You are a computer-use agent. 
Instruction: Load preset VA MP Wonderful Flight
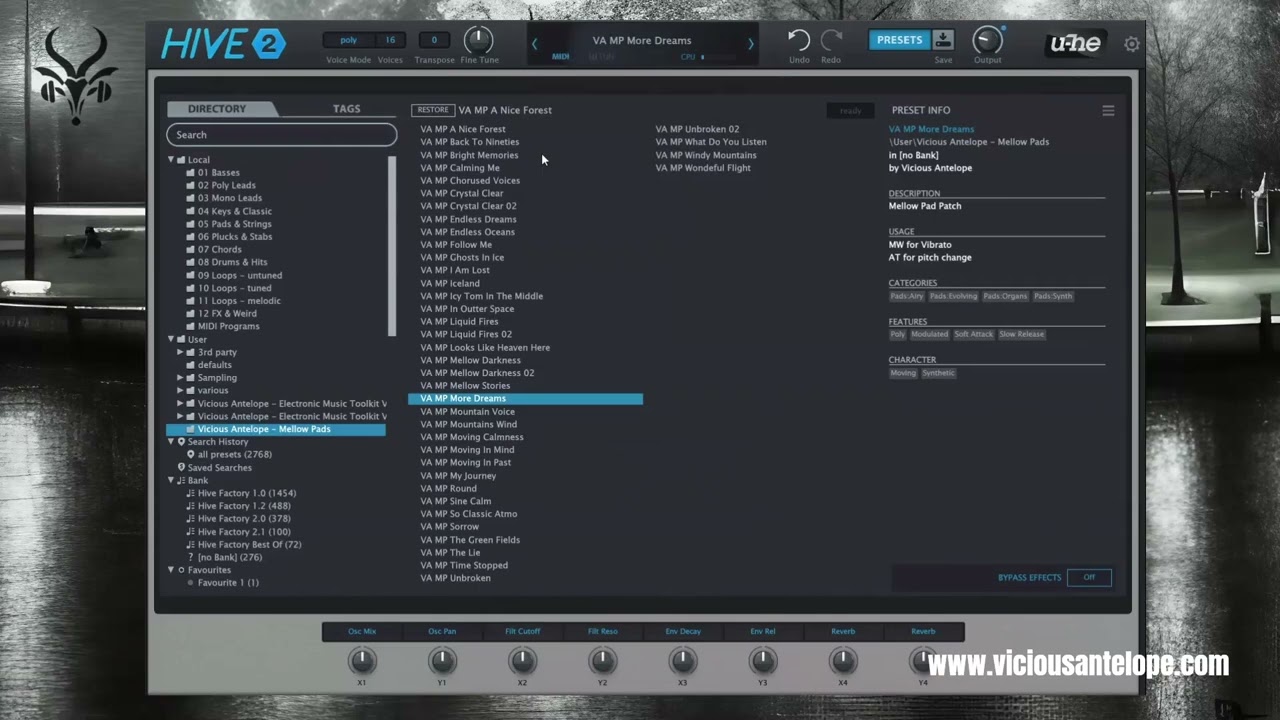pyautogui.click(x=703, y=168)
